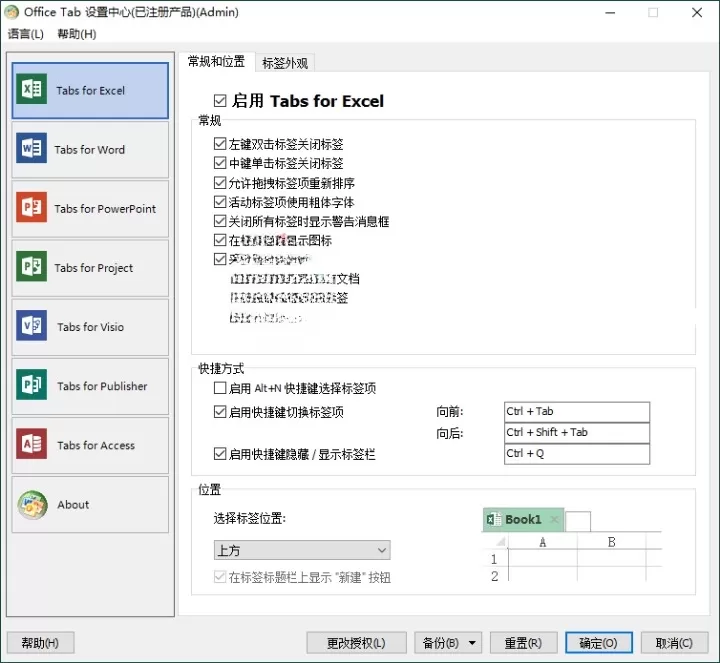Click the Ctrl + Q shortcut field

577,454
